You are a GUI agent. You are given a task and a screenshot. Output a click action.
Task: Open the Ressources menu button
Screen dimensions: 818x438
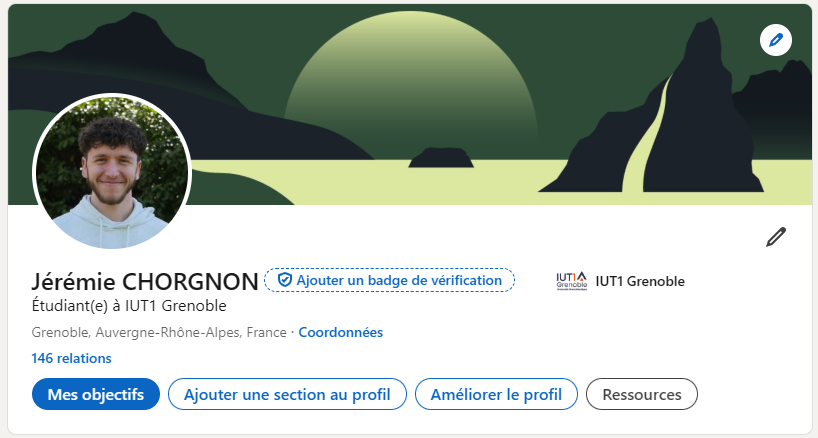pos(642,394)
